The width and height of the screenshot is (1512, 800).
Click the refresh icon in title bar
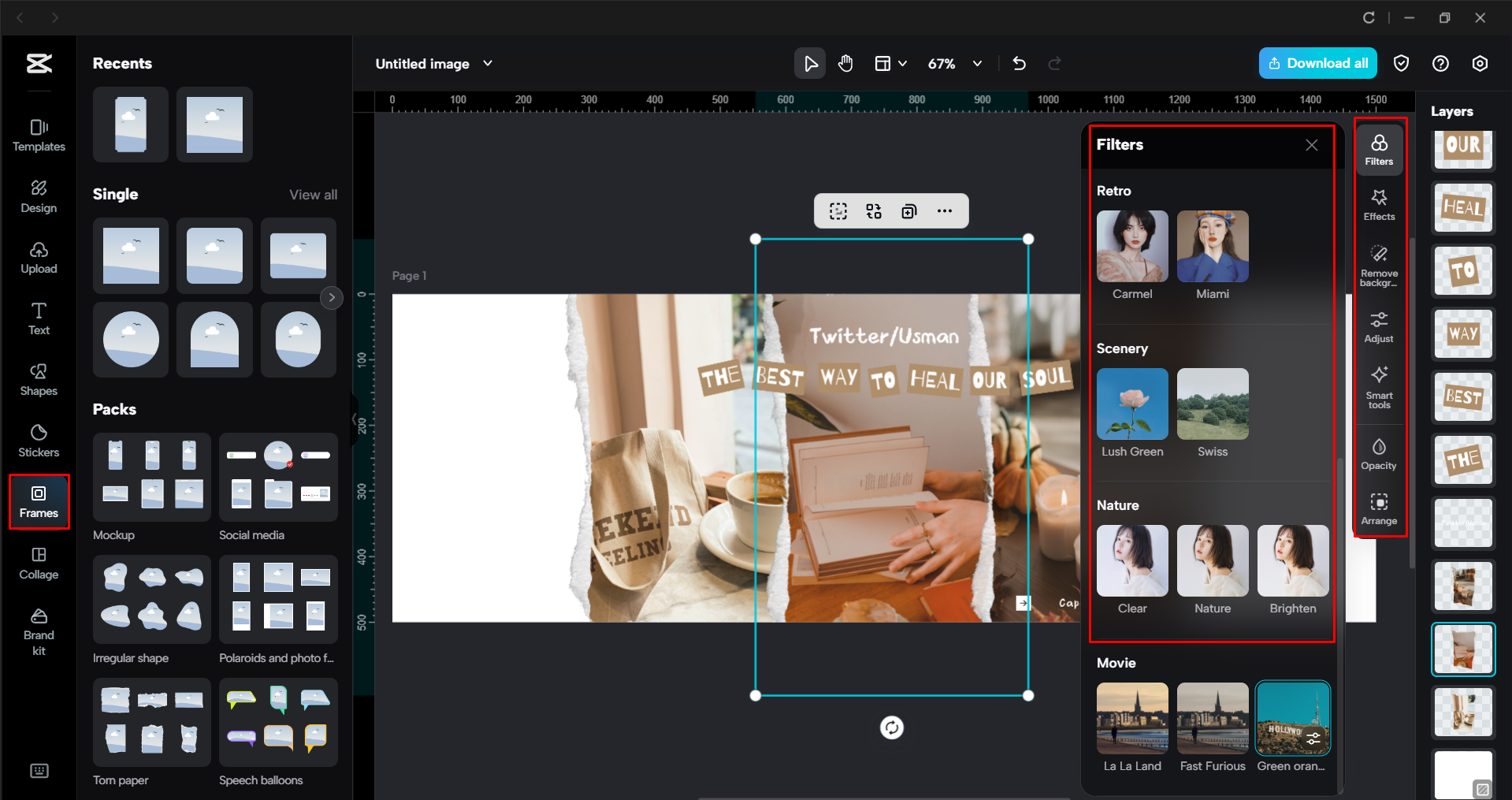tap(1369, 17)
